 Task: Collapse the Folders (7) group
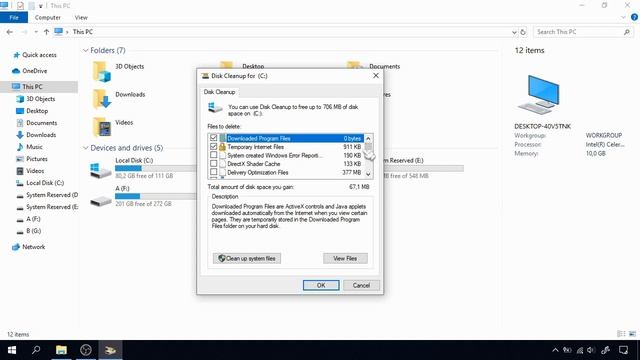pyautogui.click(x=86, y=51)
